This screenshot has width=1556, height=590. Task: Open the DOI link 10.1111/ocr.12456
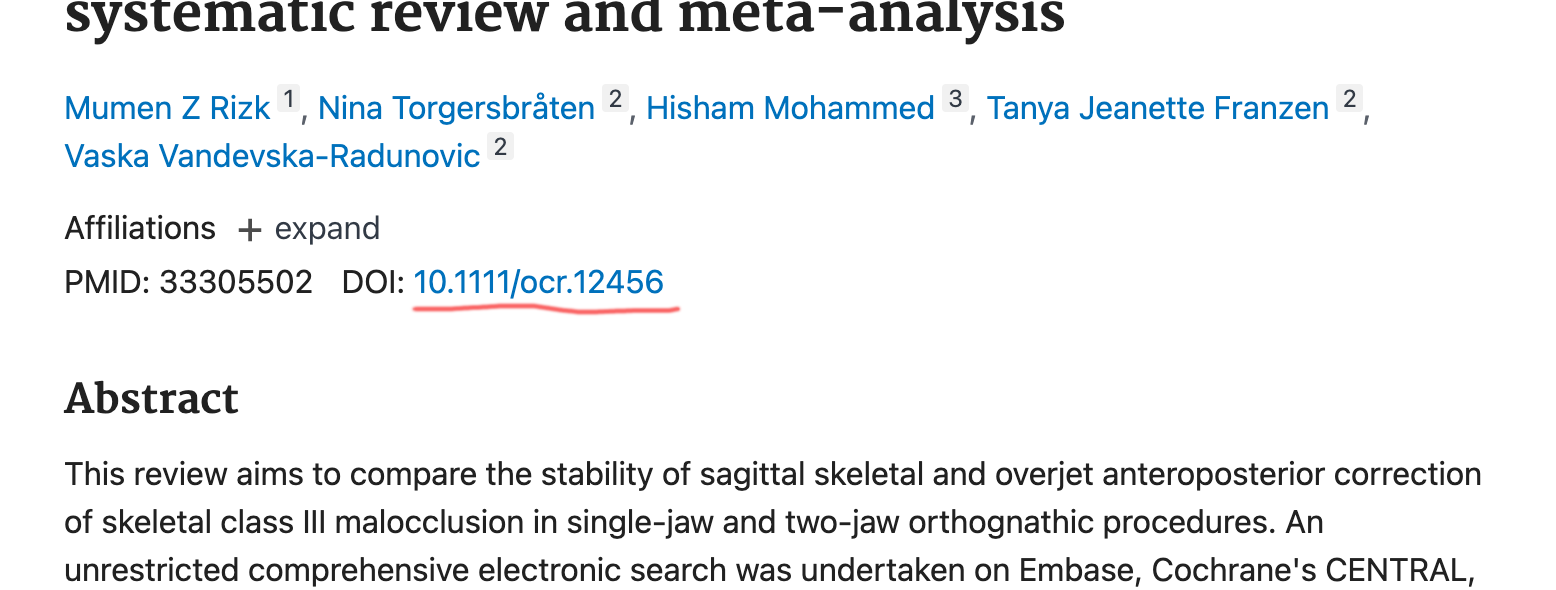(x=539, y=282)
